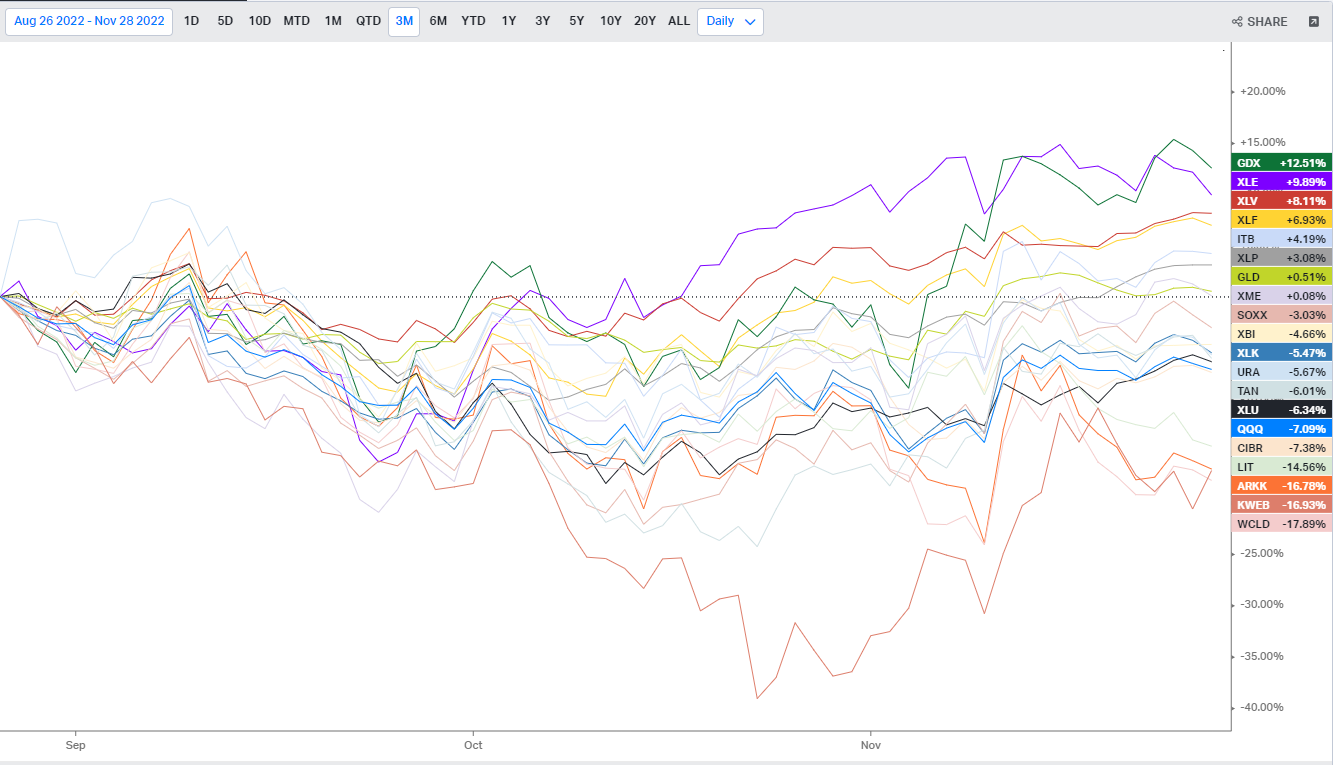
Task: Click the XME +0.08% legend label
Action: 1281,296
